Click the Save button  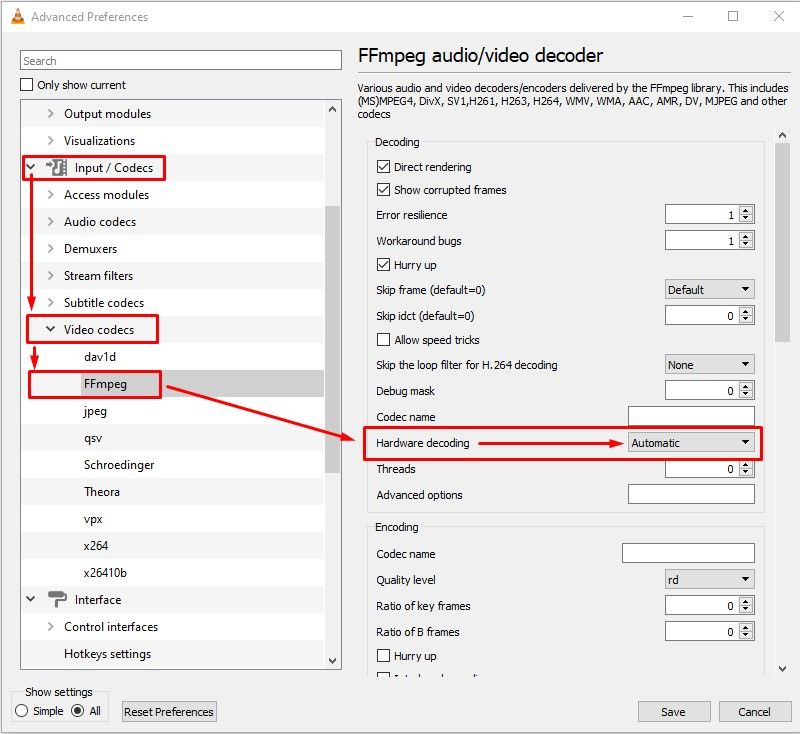pos(673,712)
